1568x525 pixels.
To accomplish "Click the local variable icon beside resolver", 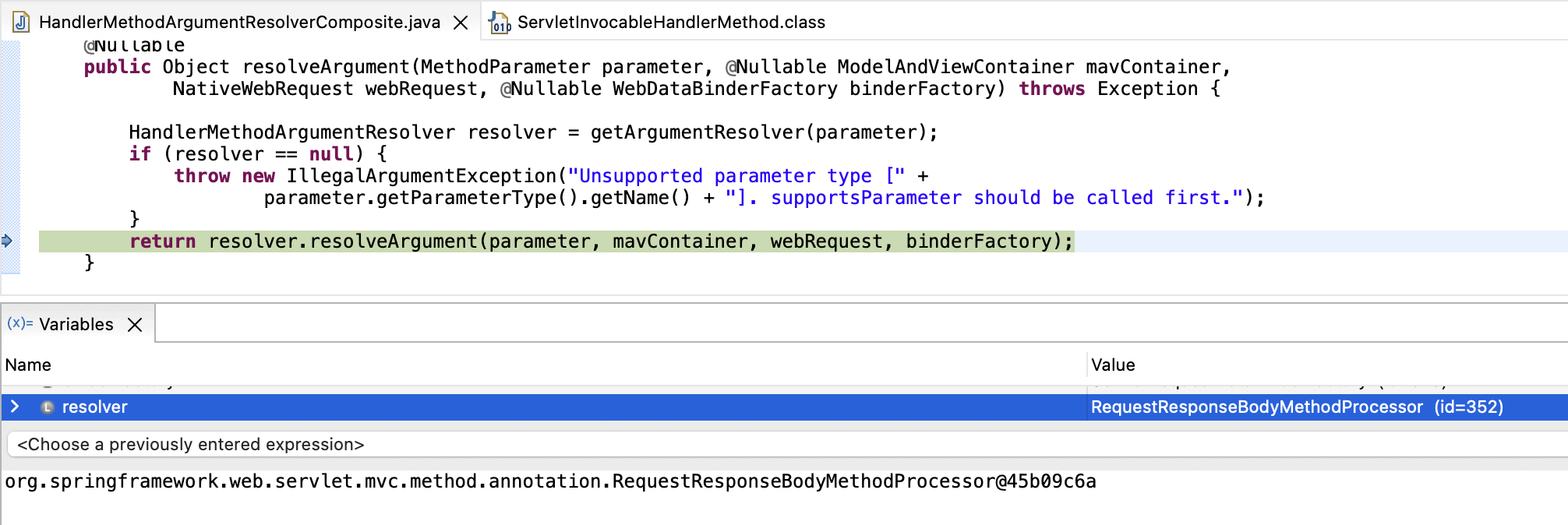I will 48,407.
